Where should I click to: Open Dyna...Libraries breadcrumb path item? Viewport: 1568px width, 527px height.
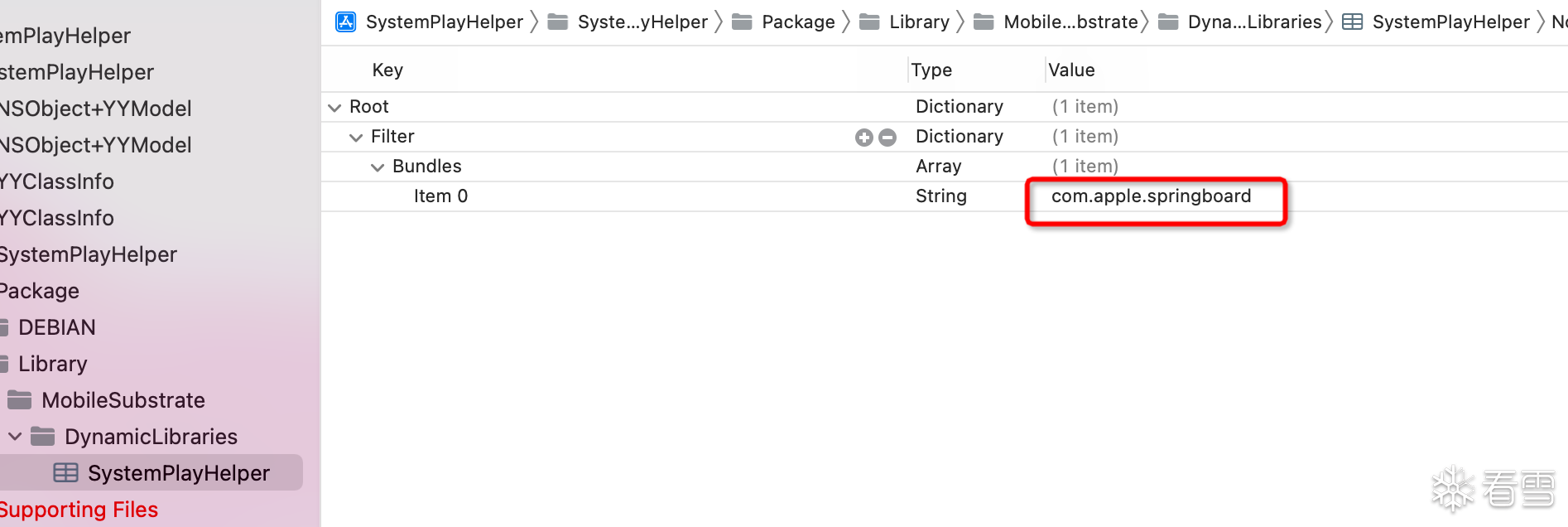click(1254, 22)
